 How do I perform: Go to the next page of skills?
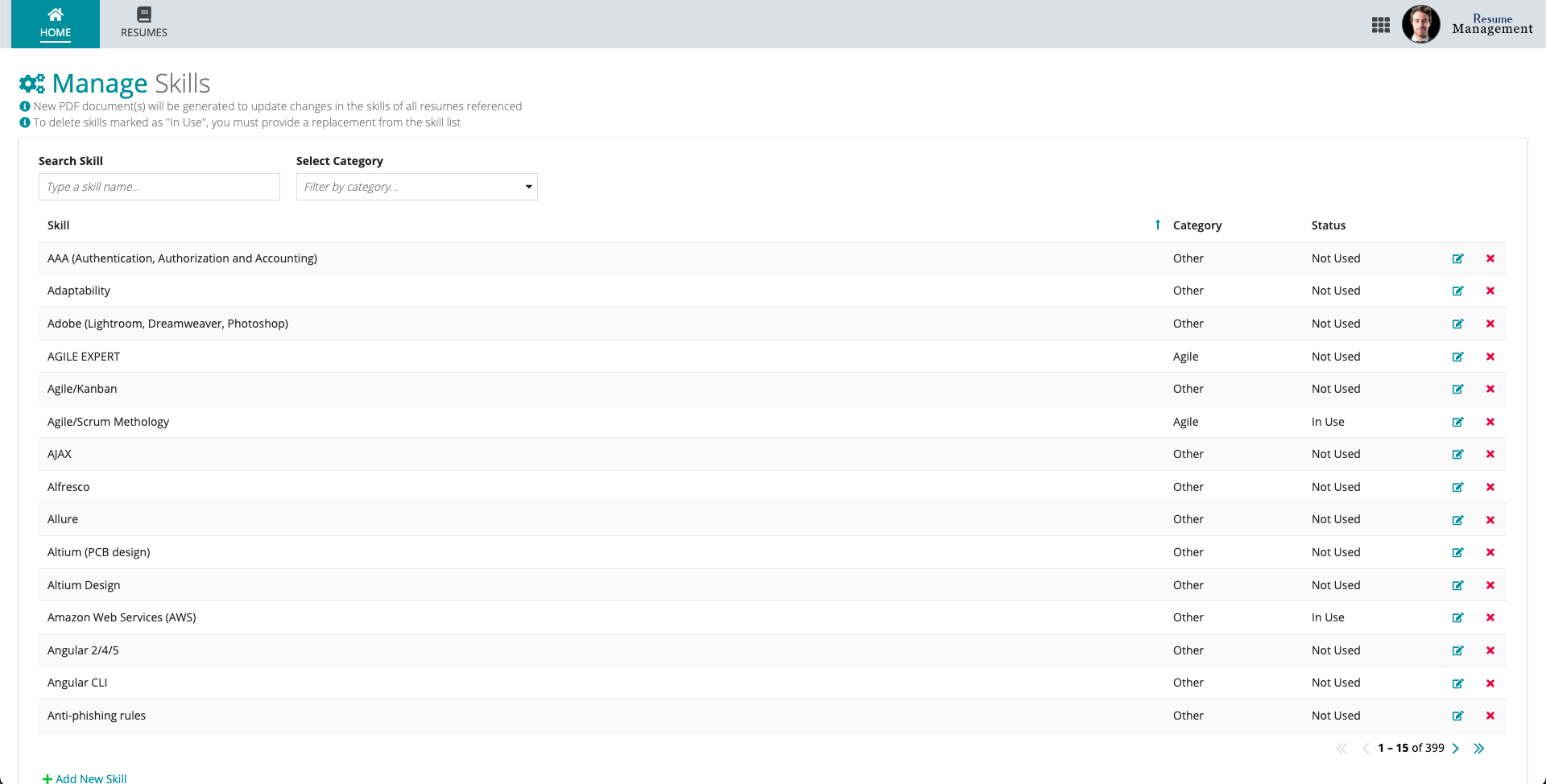click(x=1456, y=749)
